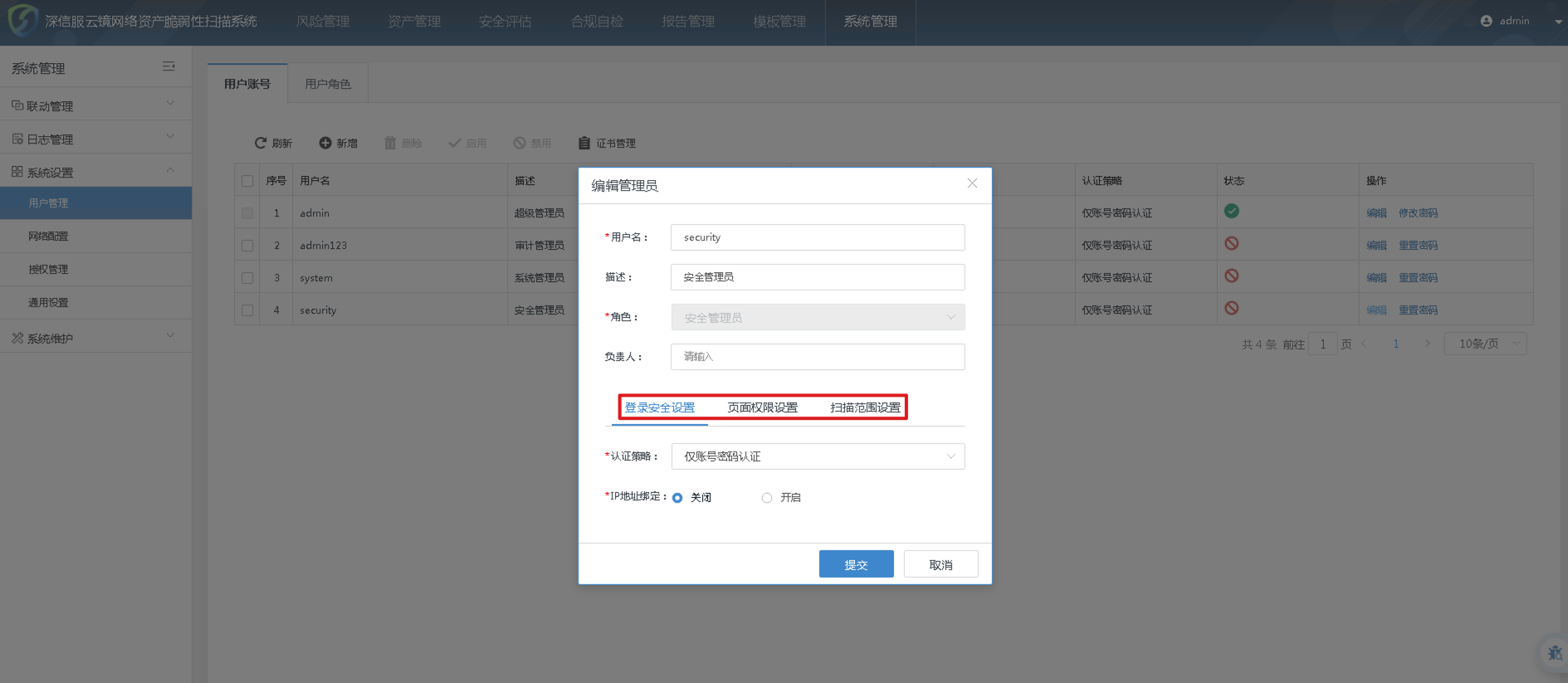Click the 系统设置 grid icon in sidebar
The width and height of the screenshot is (1568, 683).
[17, 172]
